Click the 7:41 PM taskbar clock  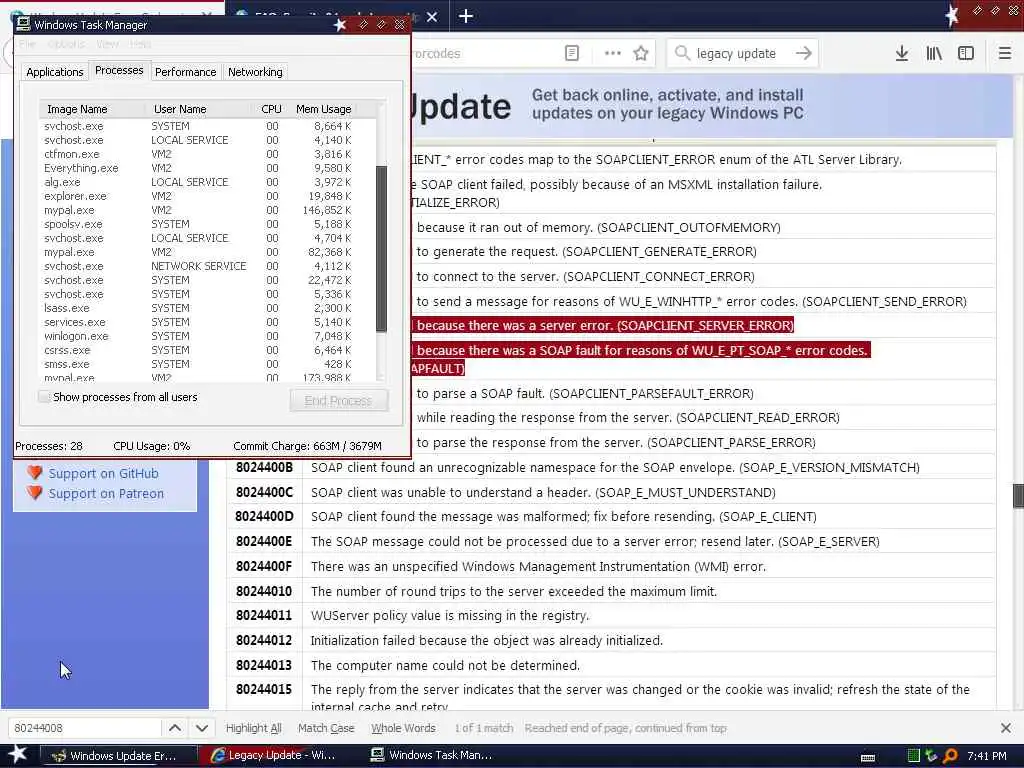(987, 756)
